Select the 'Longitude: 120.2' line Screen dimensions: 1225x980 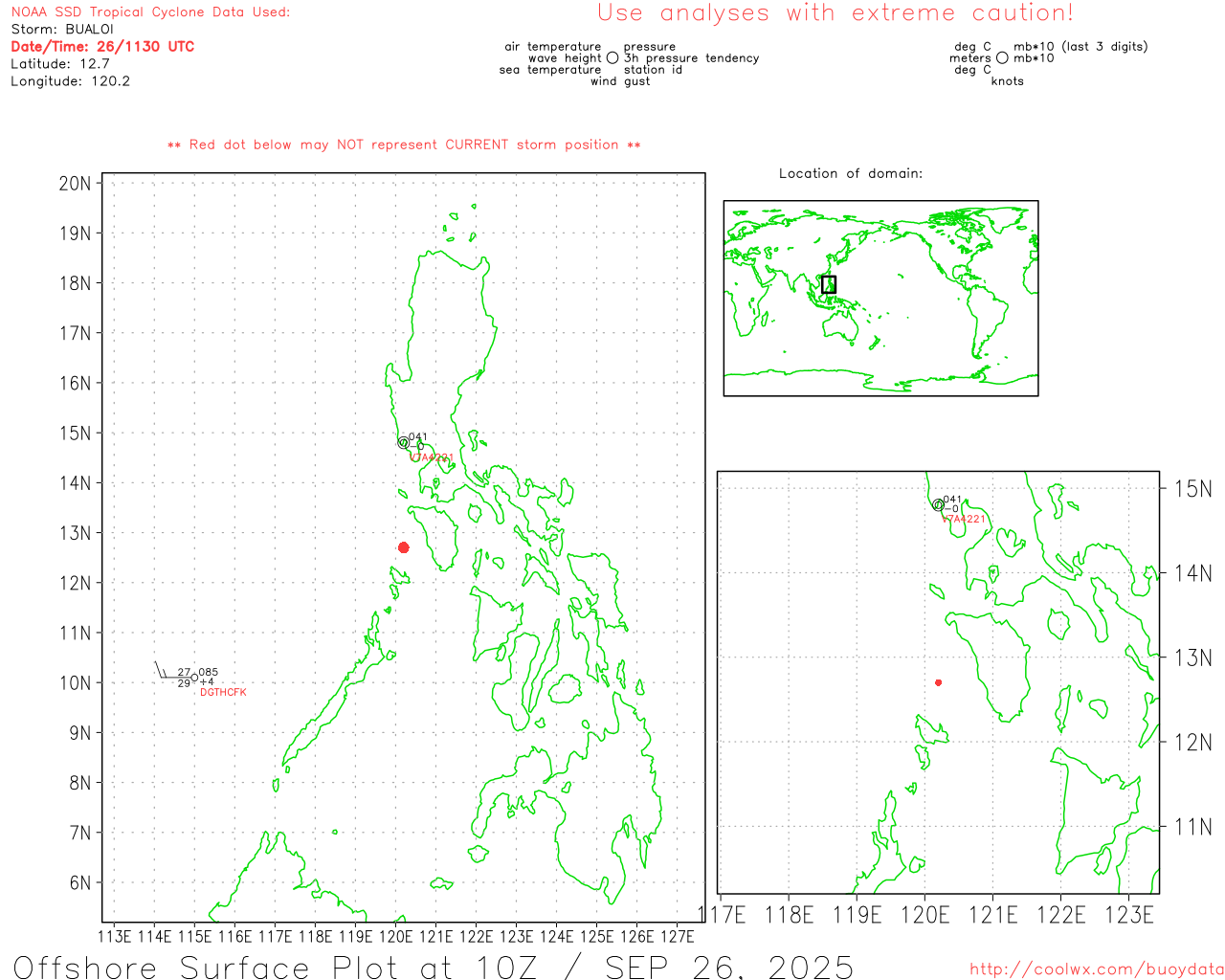(70, 81)
